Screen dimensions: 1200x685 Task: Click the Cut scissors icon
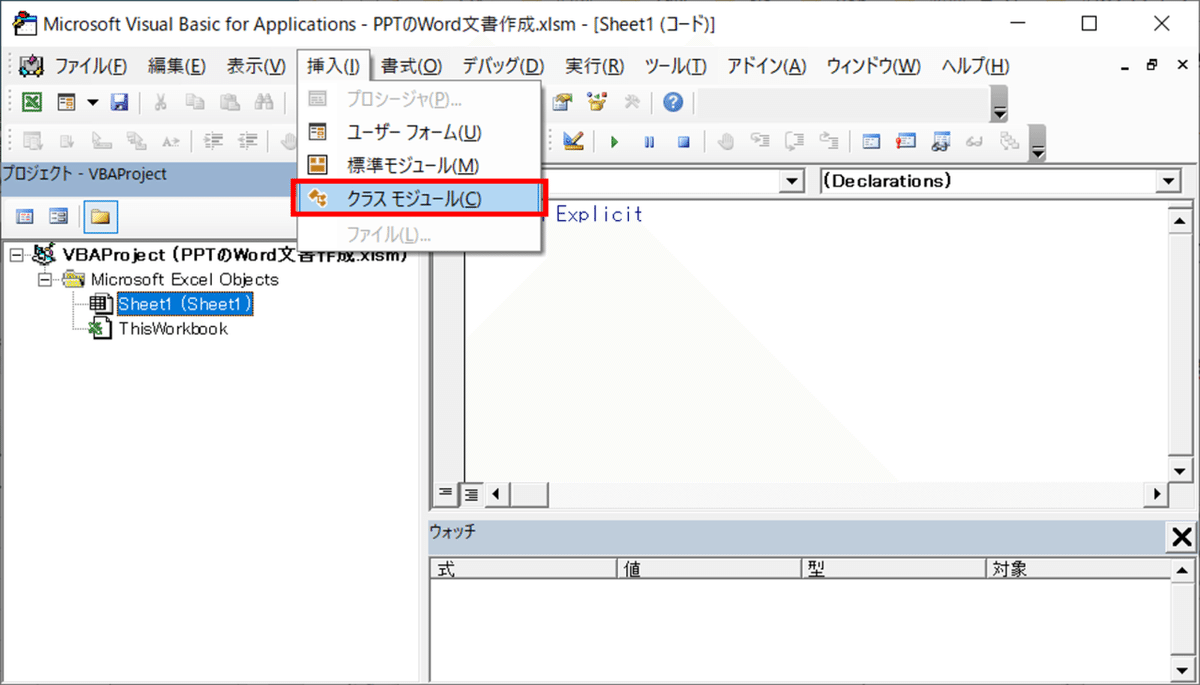[160, 102]
